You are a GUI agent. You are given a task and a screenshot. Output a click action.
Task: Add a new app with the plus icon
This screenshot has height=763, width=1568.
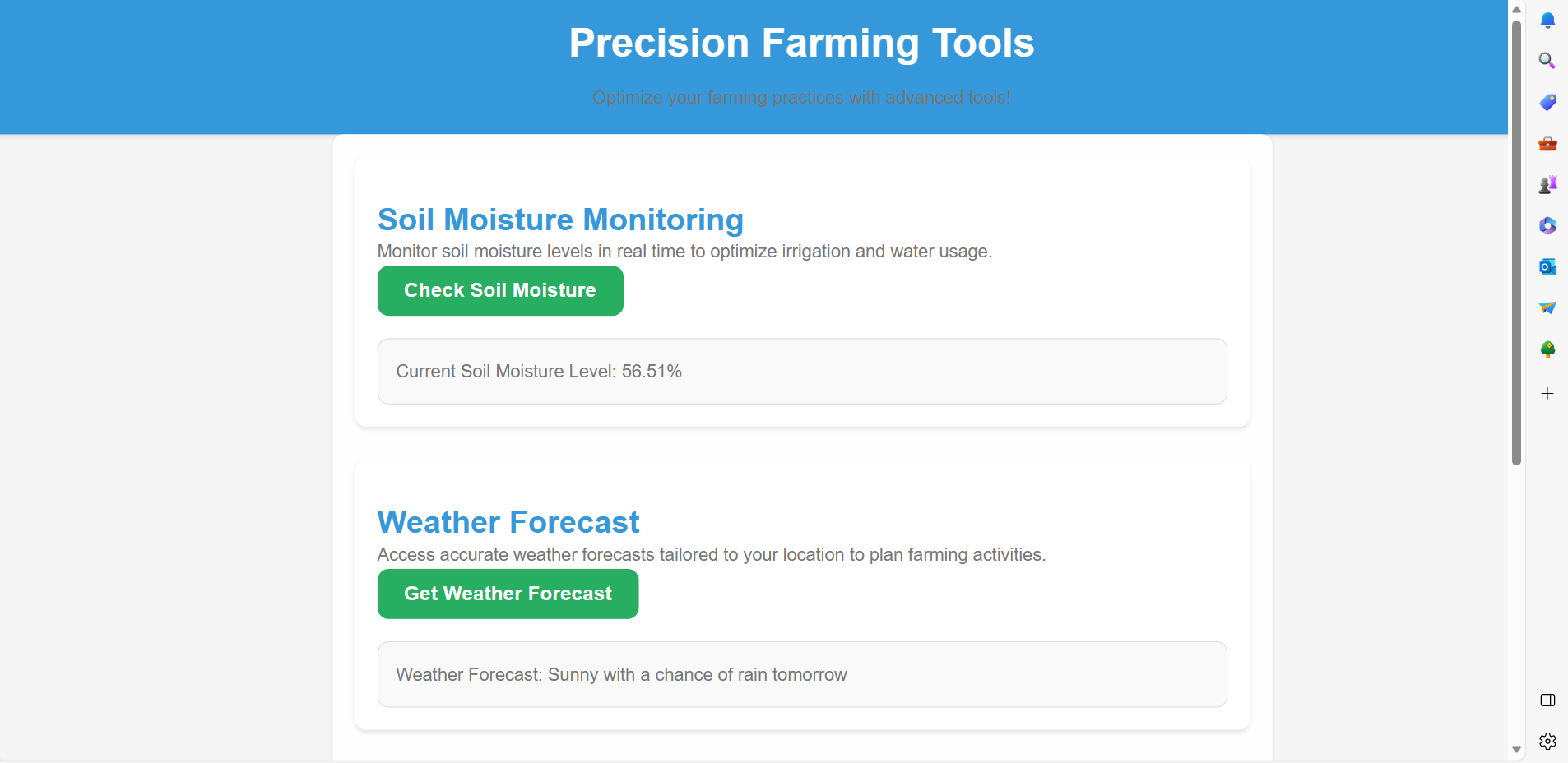[x=1547, y=393]
